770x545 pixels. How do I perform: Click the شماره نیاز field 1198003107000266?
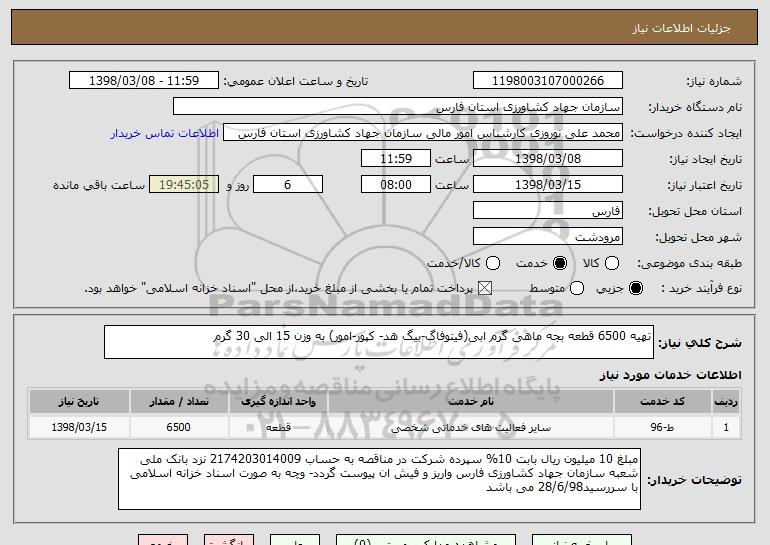coord(548,81)
